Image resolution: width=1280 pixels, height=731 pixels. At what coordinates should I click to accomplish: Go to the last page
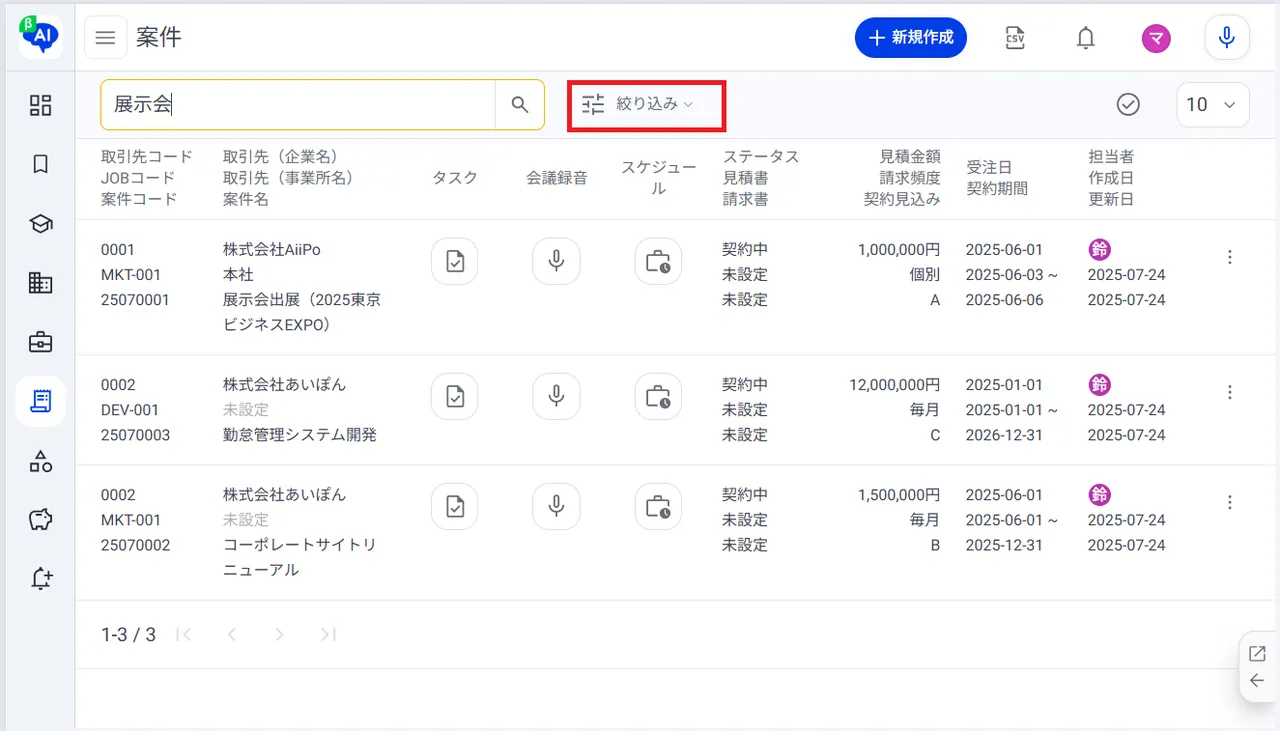[x=328, y=634]
